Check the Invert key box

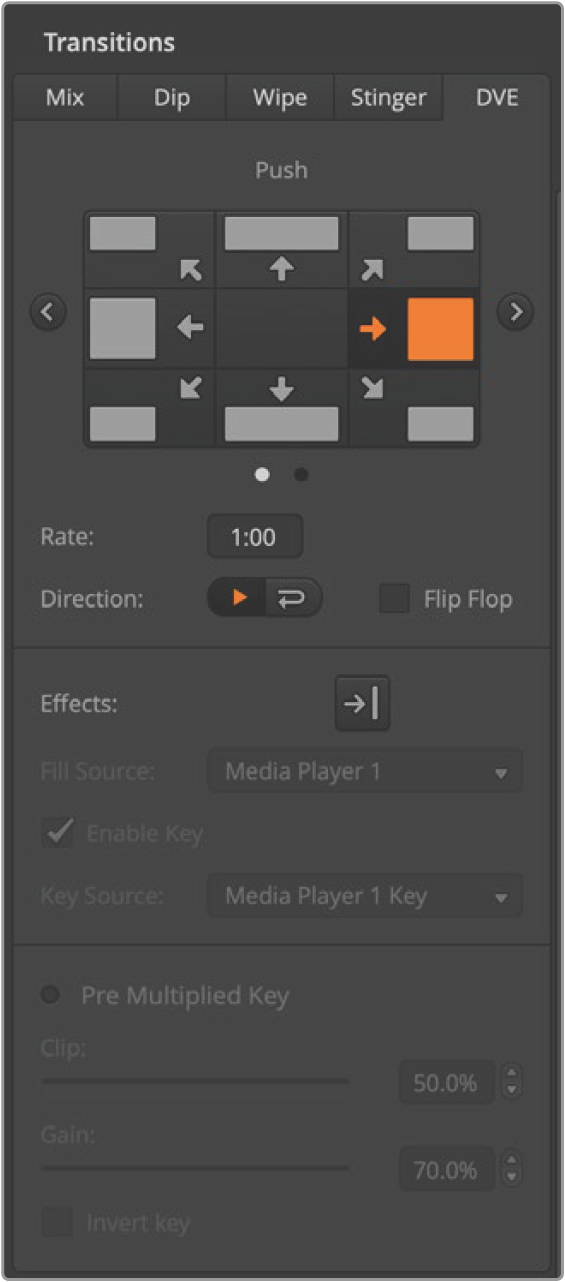click(x=58, y=1222)
